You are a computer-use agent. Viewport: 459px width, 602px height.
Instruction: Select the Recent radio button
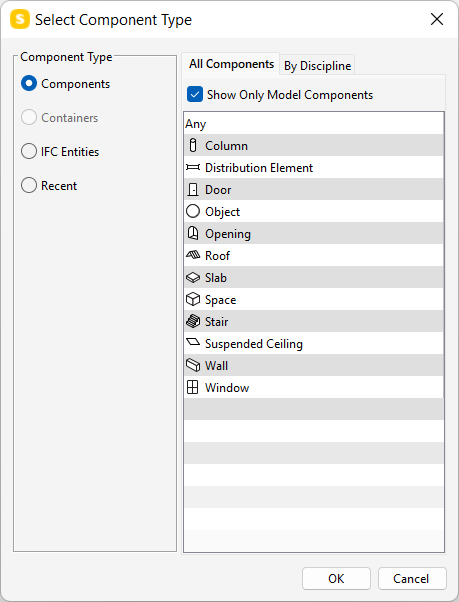29,185
